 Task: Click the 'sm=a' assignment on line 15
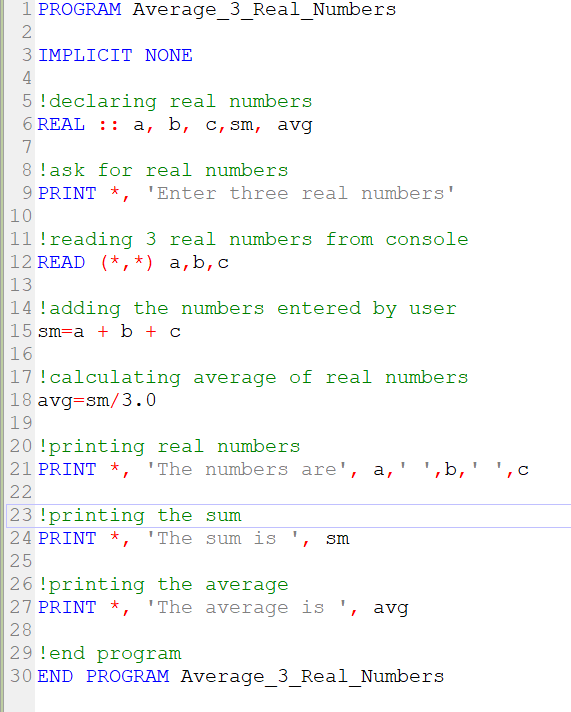coord(61,332)
